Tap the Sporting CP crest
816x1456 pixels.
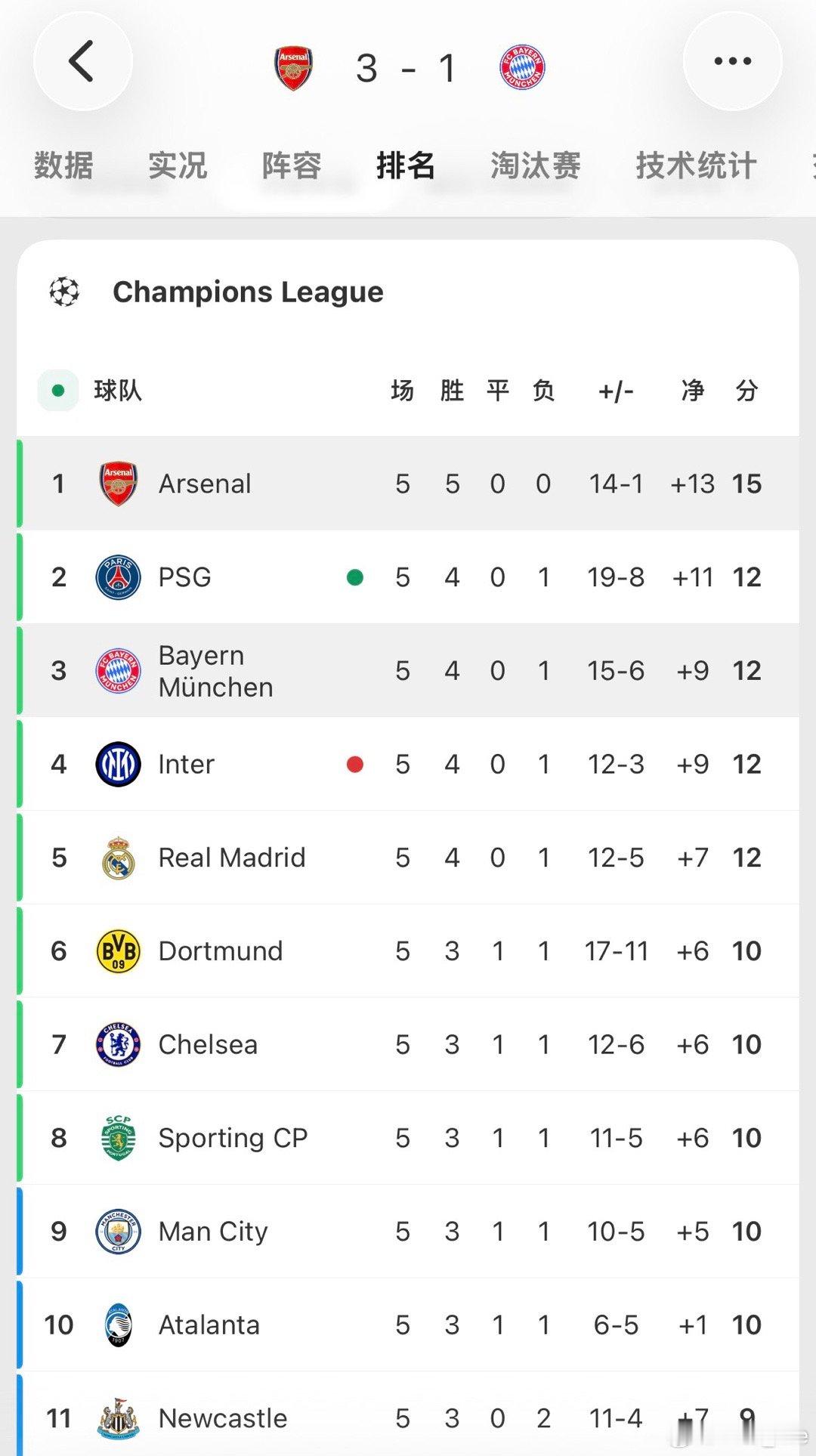tap(118, 1138)
